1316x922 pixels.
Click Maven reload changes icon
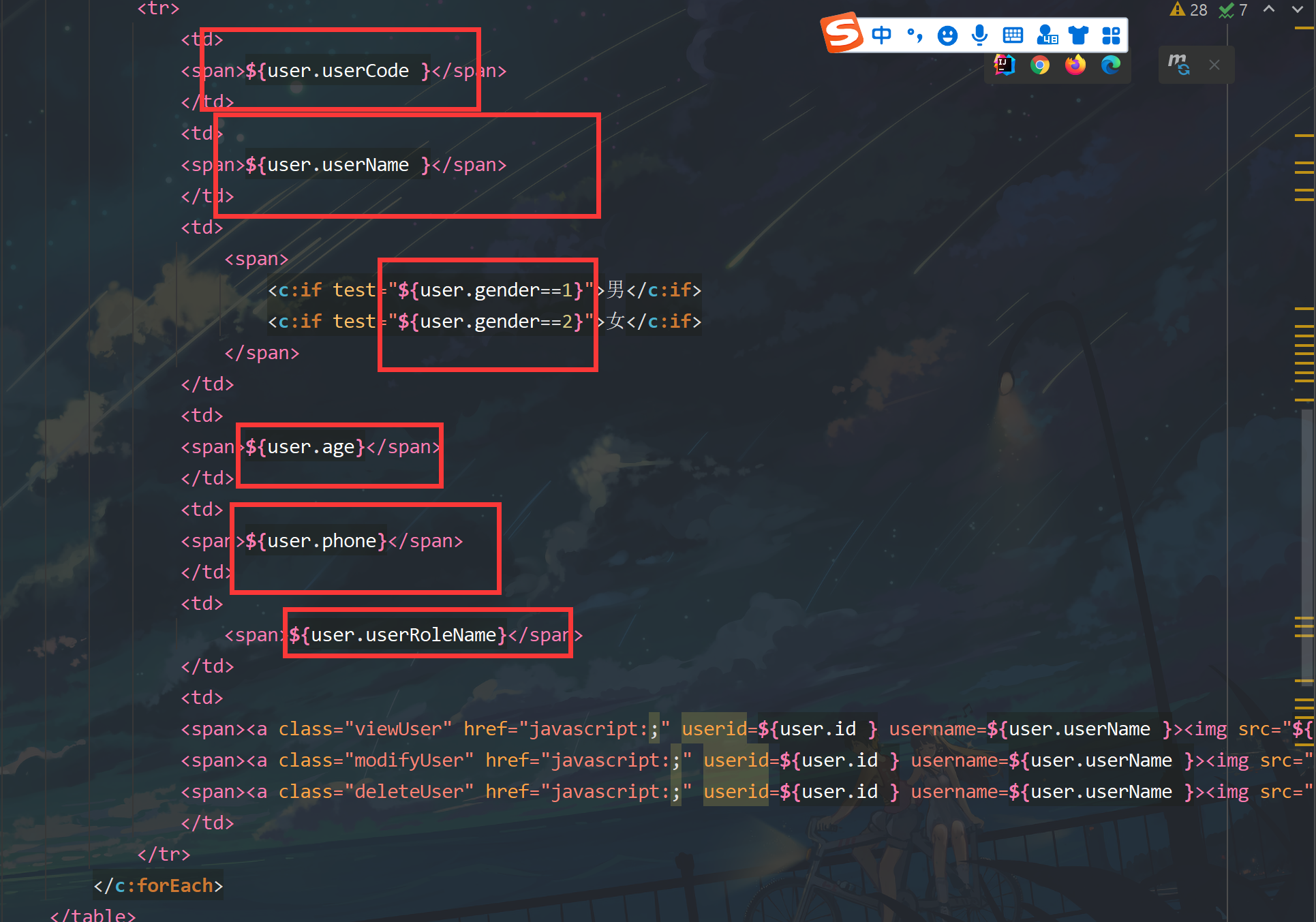(1178, 65)
